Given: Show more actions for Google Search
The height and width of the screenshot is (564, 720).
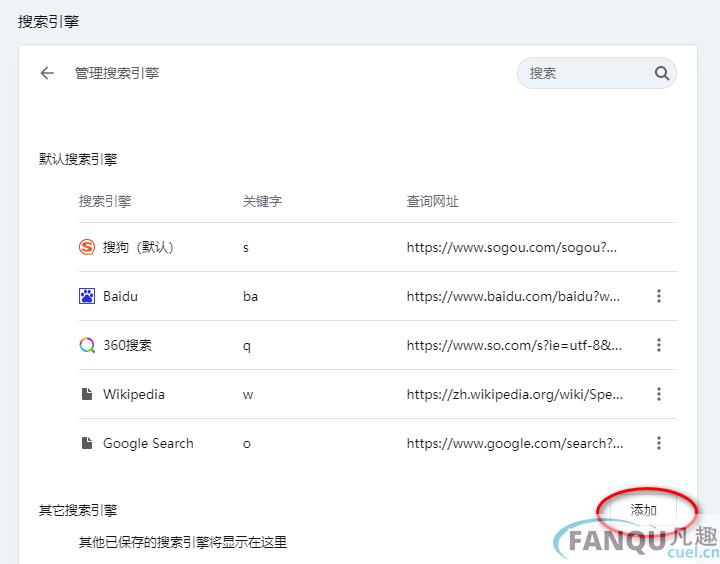Looking at the screenshot, I should (659, 443).
